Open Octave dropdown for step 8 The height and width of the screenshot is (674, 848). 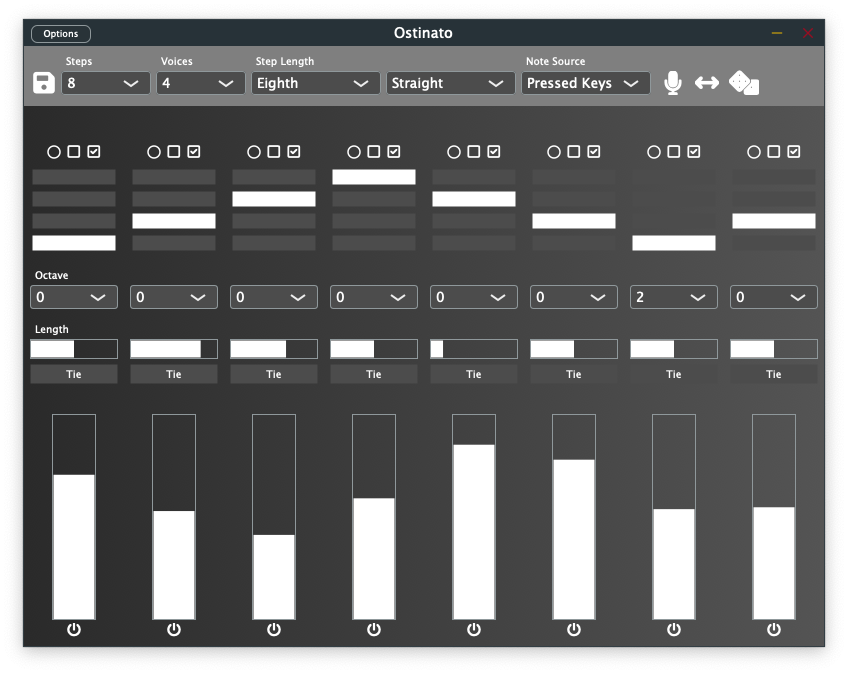(774, 297)
